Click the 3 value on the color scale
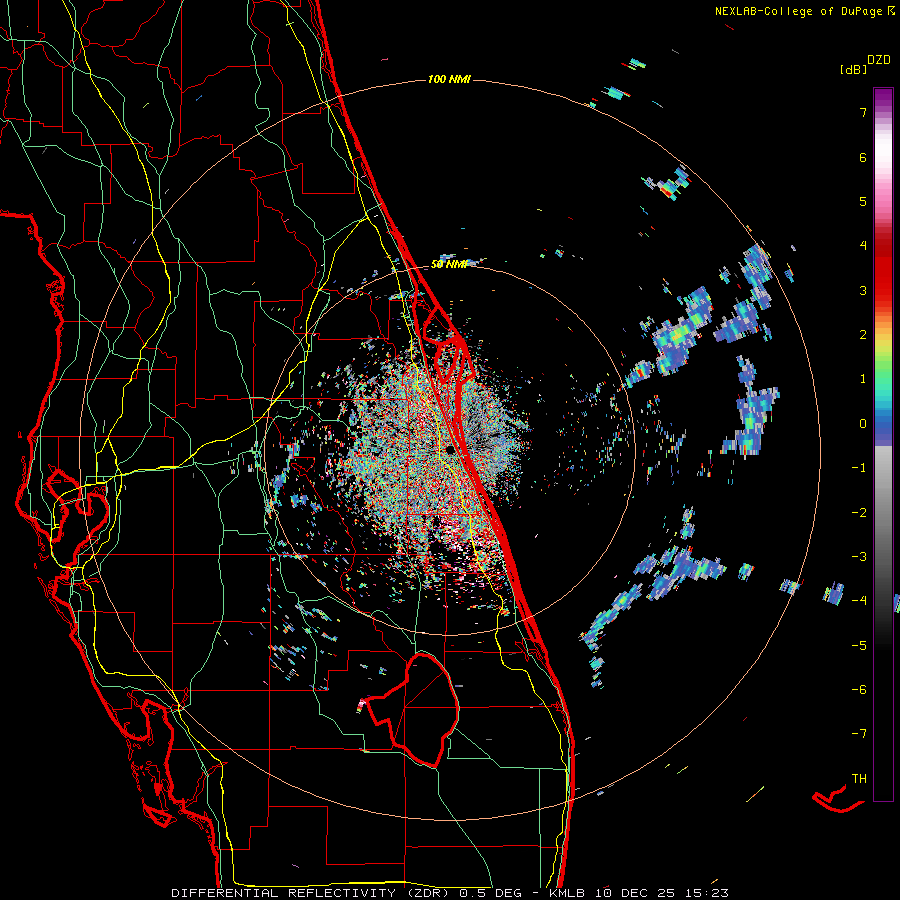The image size is (900, 900). click(x=863, y=290)
